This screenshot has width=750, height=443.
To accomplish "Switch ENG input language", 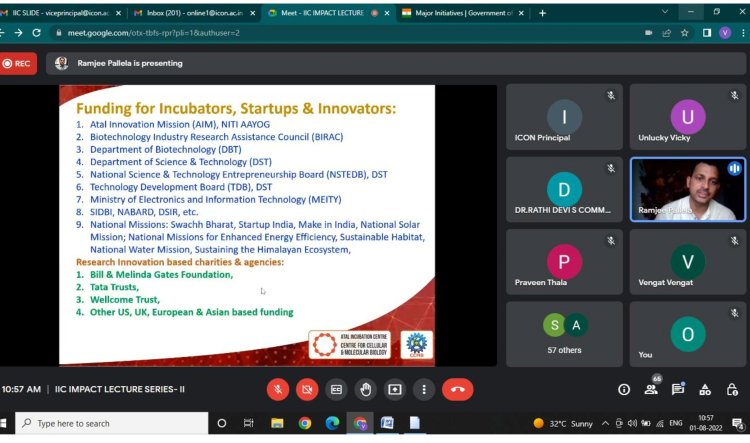I will pyautogui.click(x=676, y=423).
